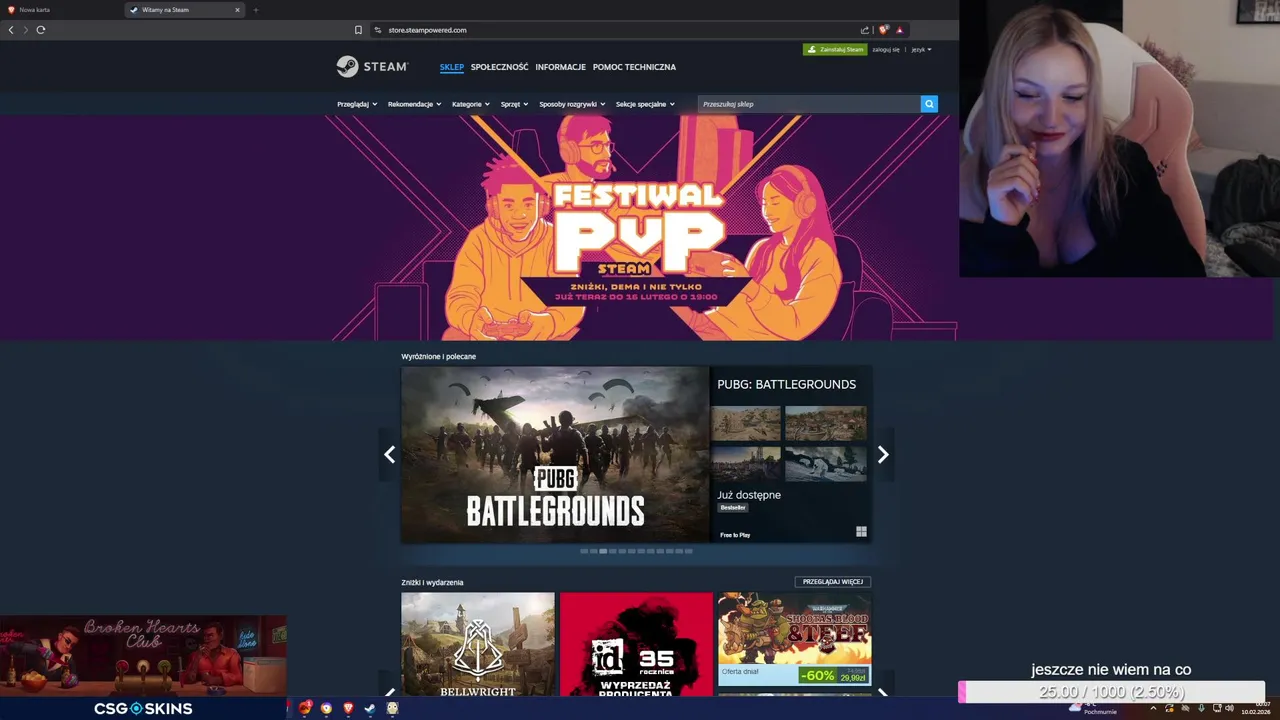Viewport: 1280px width, 720px height.
Task: Click the -60% discount badge
Action: tap(817, 676)
